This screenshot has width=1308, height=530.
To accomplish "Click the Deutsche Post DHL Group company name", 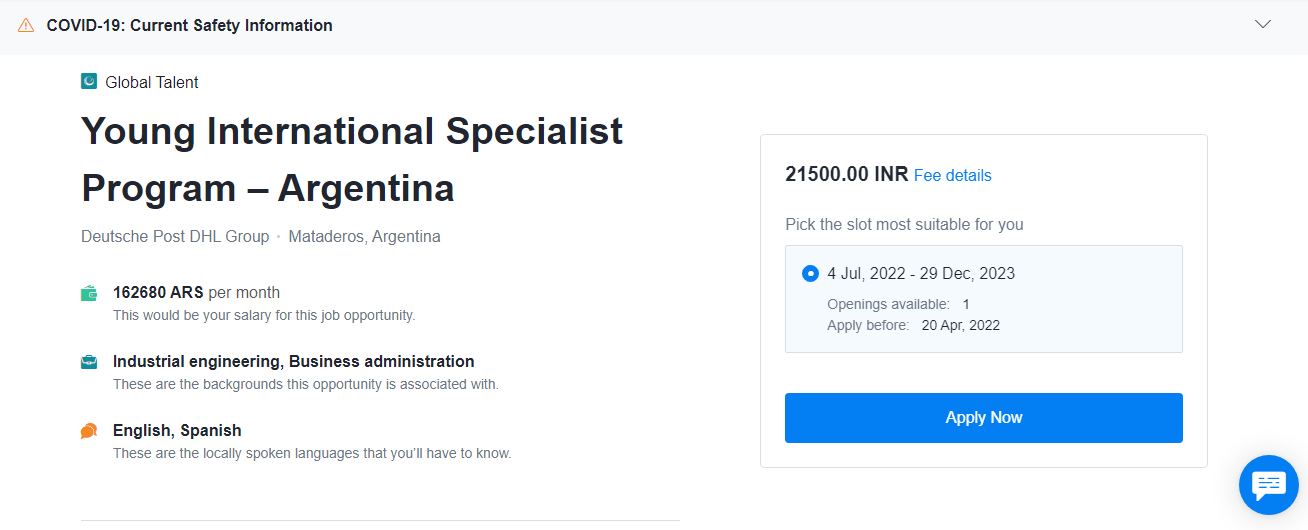I will (x=175, y=237).
